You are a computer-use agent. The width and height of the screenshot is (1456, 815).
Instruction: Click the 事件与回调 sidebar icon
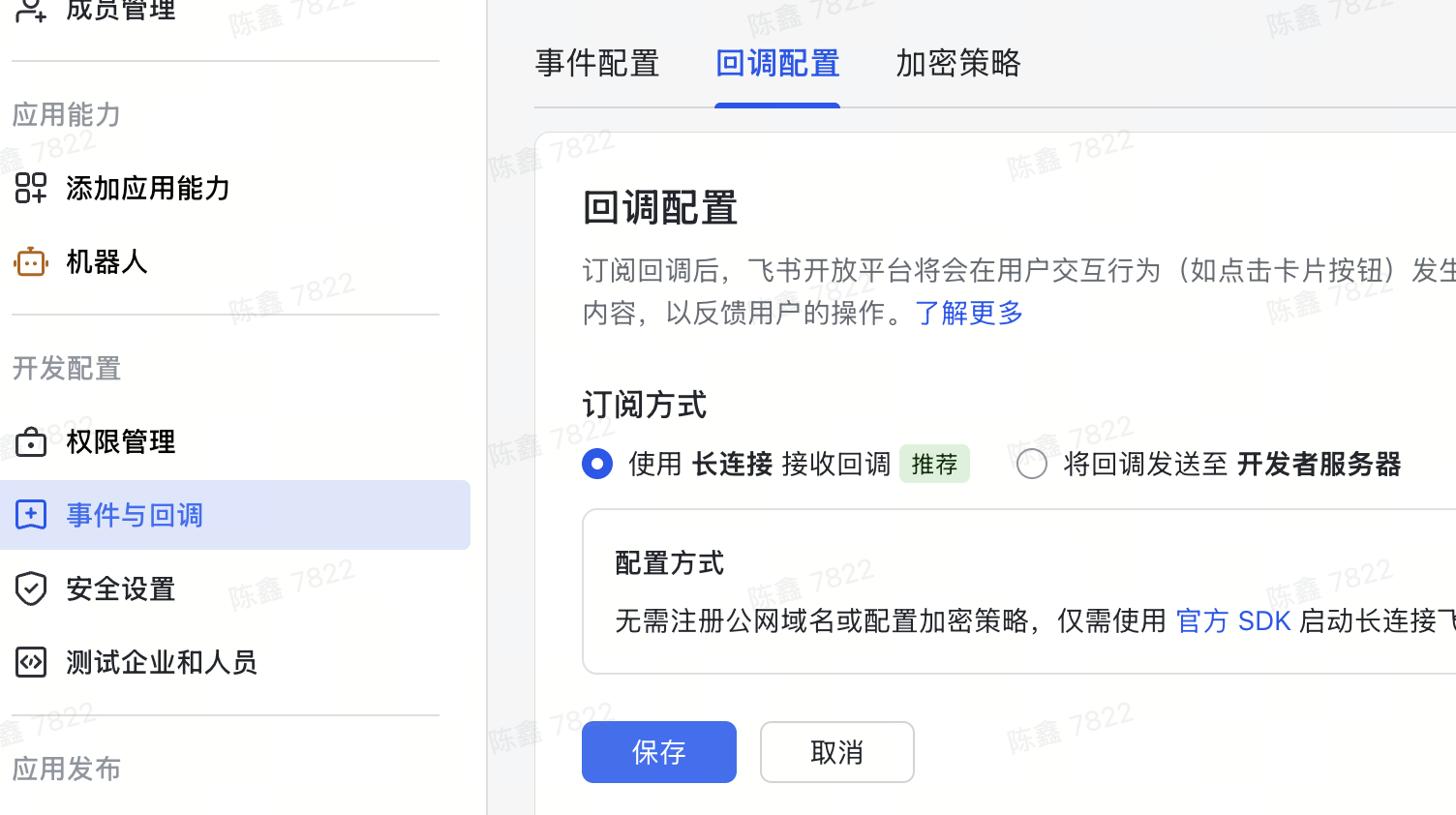(x=30, y=515)
